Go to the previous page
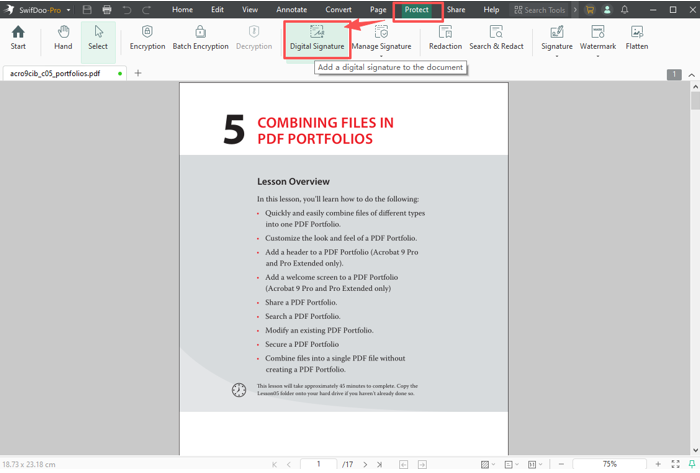The height and width of the screenshot is (473, 700). coord(289,465)
